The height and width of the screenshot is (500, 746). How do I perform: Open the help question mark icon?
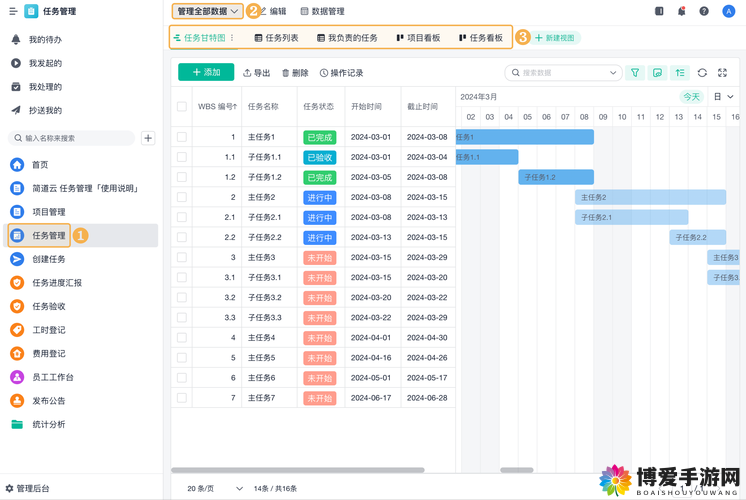pos(704,11)
